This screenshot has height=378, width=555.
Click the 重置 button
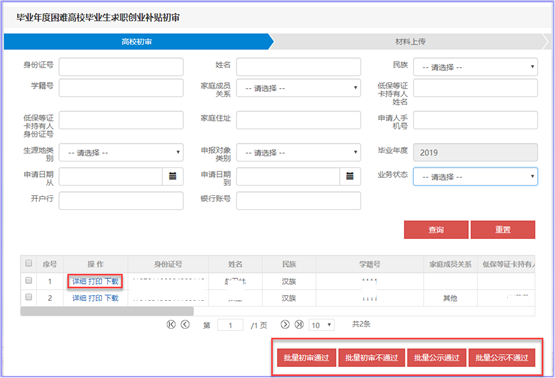(503, 230)
